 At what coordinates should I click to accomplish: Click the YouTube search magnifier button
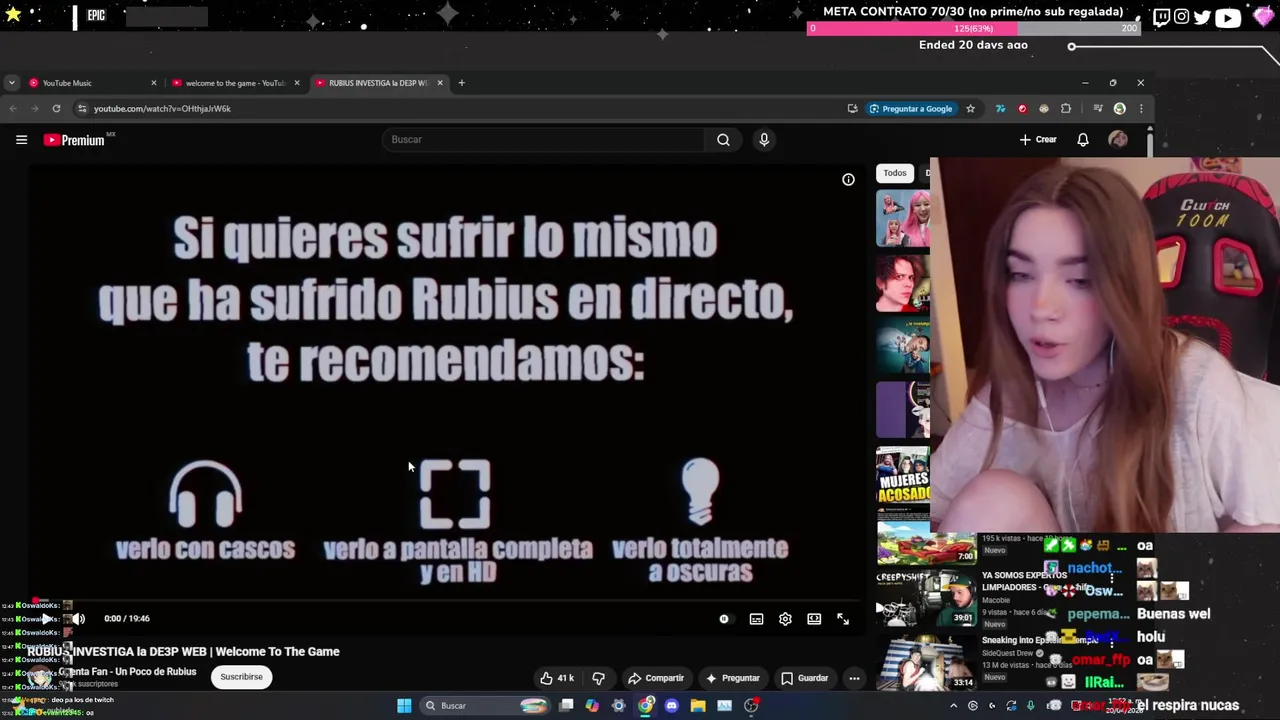click(723, 140)
